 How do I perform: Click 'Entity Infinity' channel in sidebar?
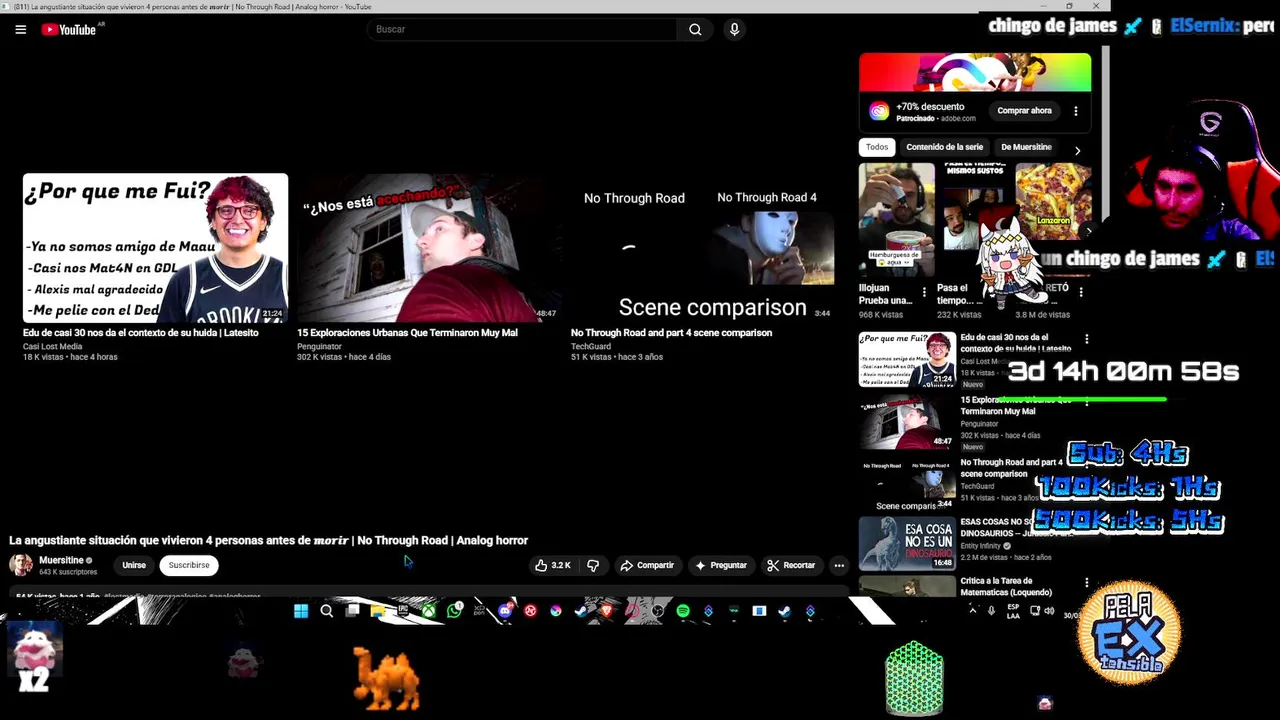click(x=981, y=546)
